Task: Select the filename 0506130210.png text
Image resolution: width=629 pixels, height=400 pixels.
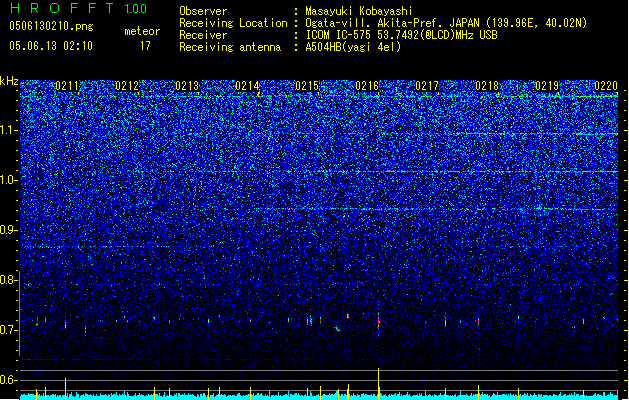Action: click(x=51, y=26)
